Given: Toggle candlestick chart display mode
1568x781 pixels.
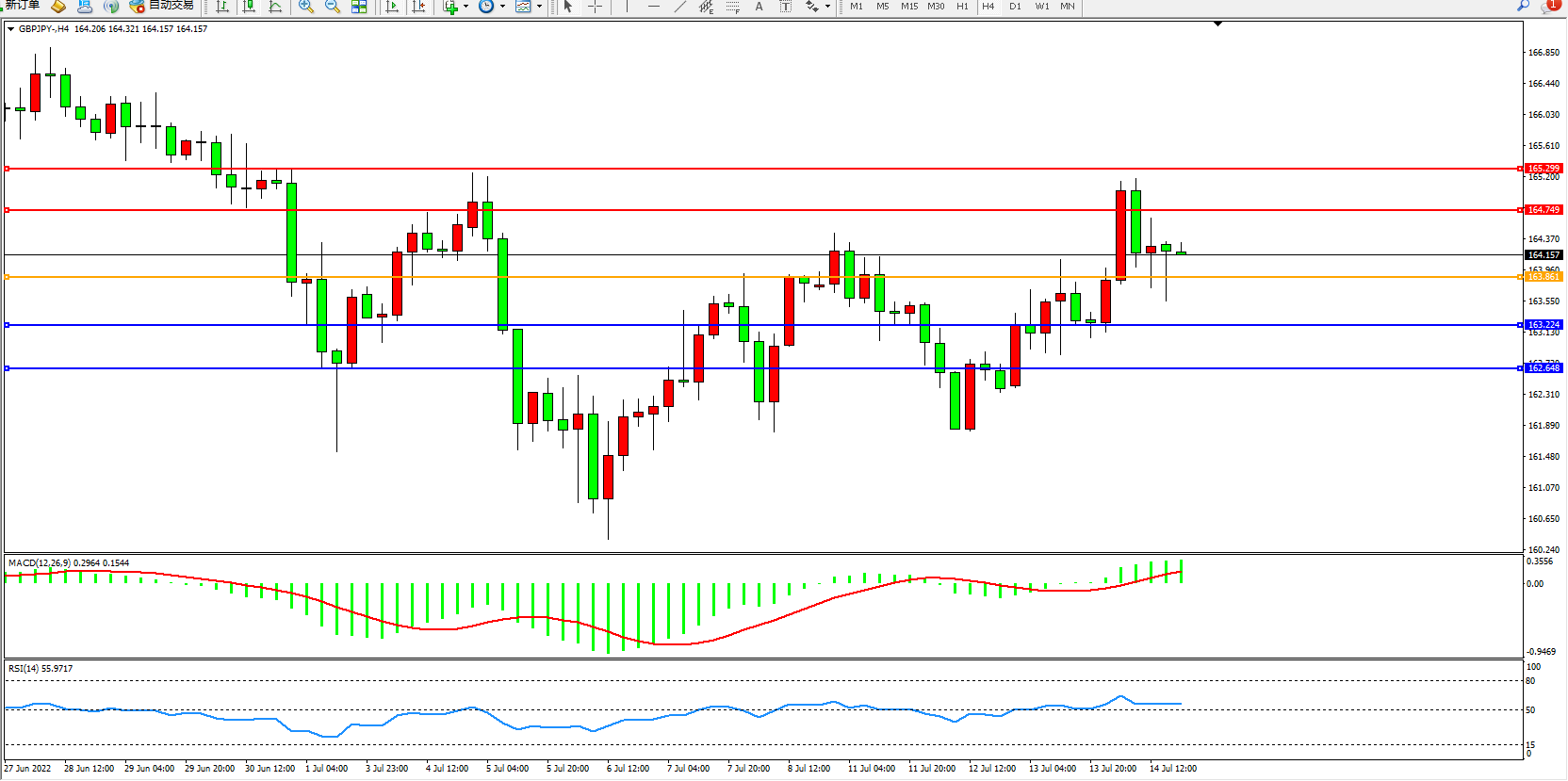Looking at the screenshot, I should (249, 7).
